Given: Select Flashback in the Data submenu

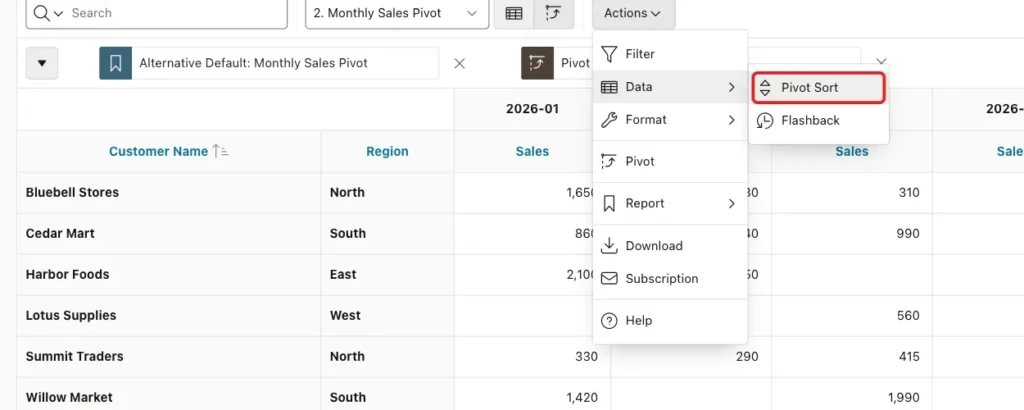Looking at the screenshot, I should [818, 121].
